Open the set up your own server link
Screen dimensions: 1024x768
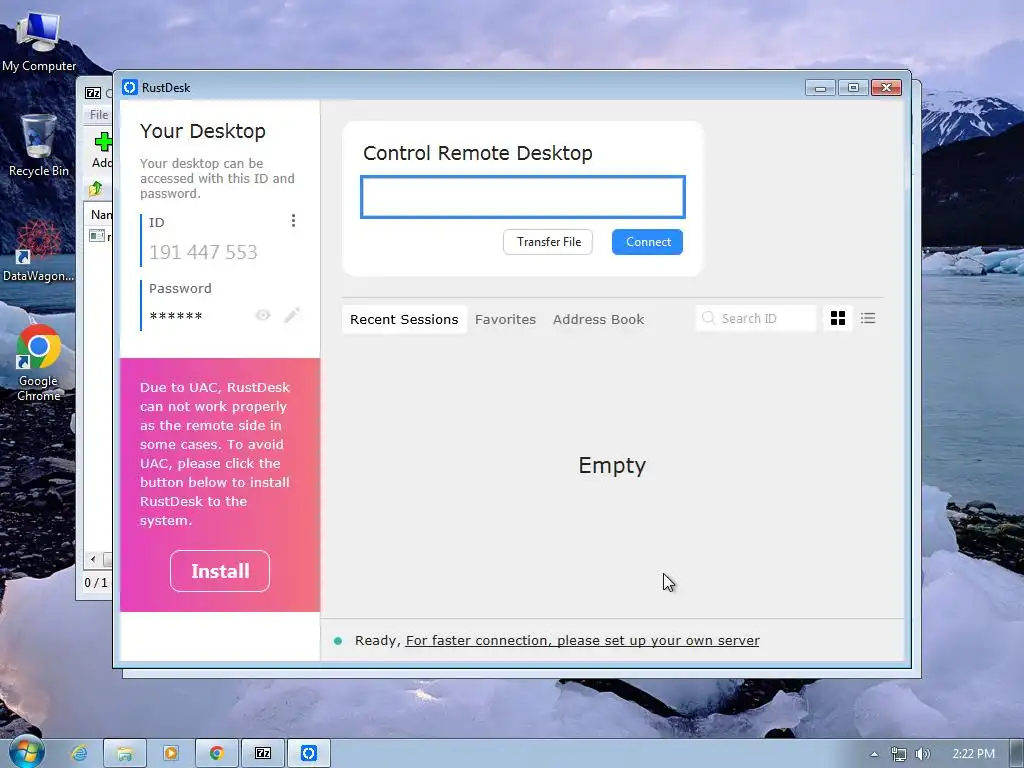point(583,641)
